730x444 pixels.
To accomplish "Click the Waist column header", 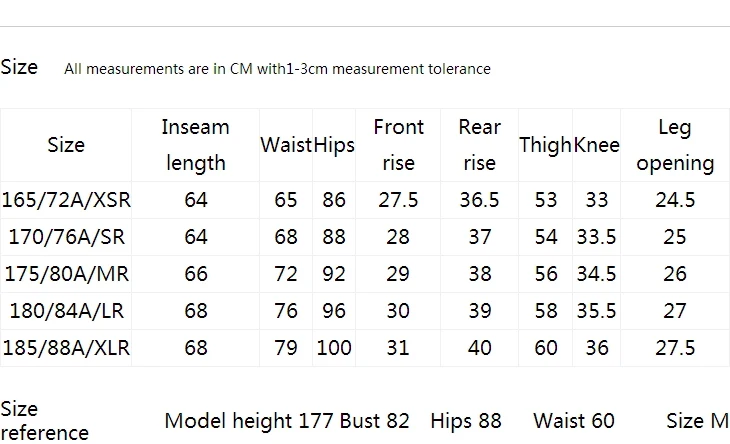I will click(286, 145).
